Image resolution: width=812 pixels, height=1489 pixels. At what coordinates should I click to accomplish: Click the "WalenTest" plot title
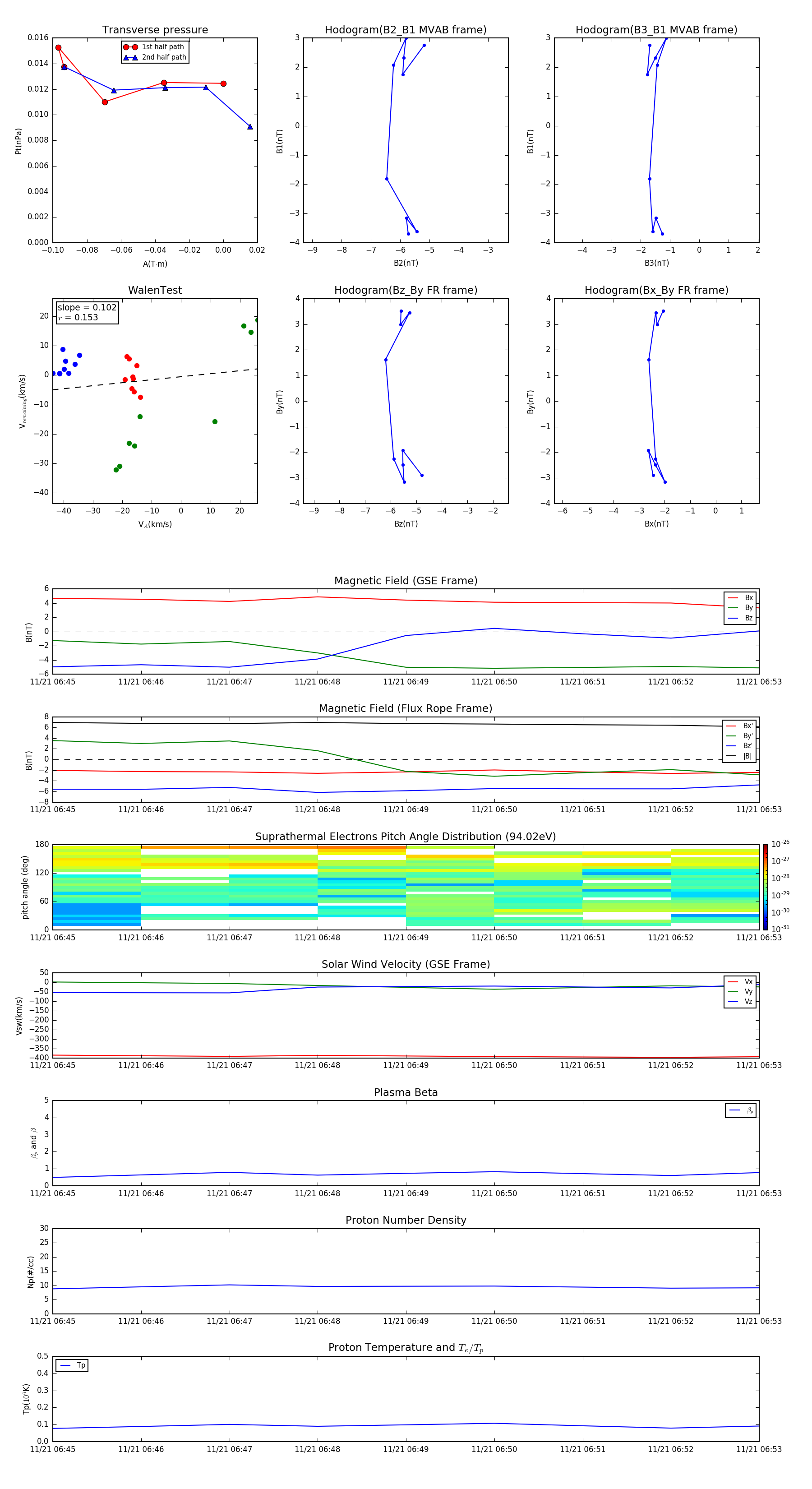click(155, 290)
